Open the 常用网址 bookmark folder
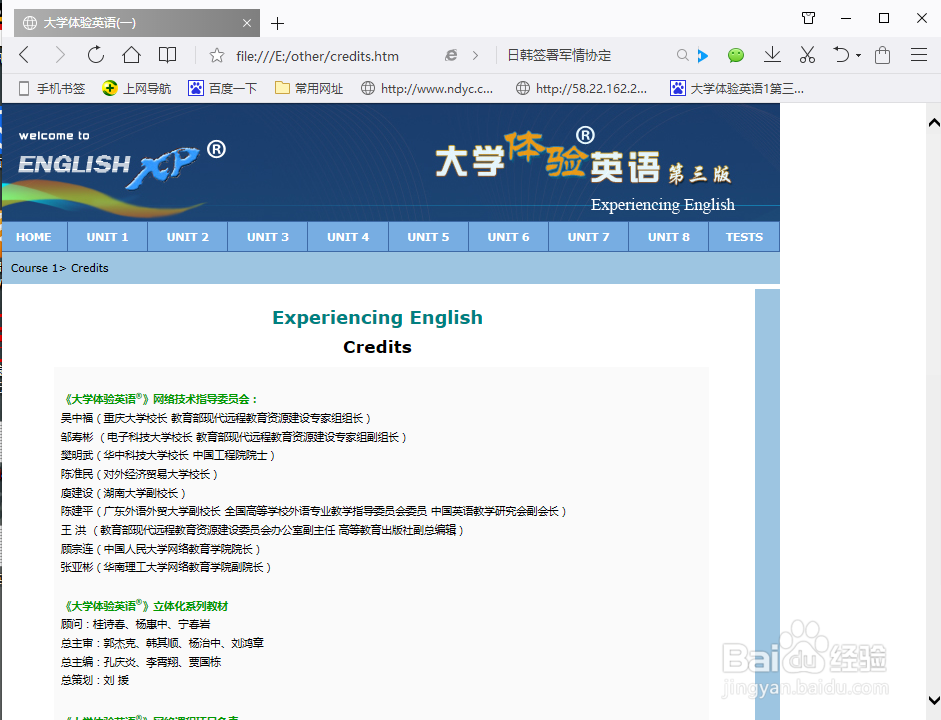941x720 pixels. pyautogui.click(x=308, y=89)
